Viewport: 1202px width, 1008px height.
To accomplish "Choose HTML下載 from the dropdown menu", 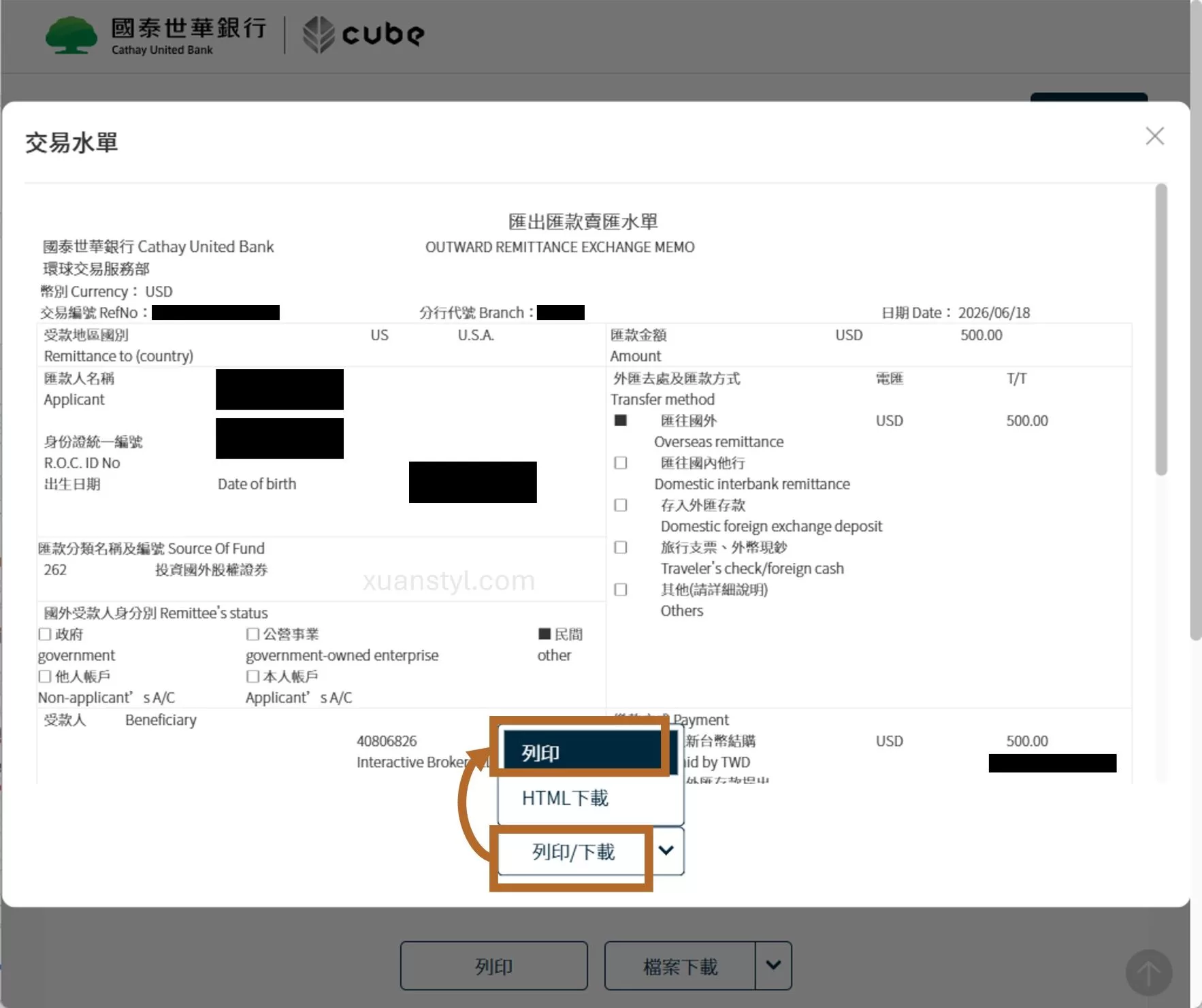I will pos(590,798).
